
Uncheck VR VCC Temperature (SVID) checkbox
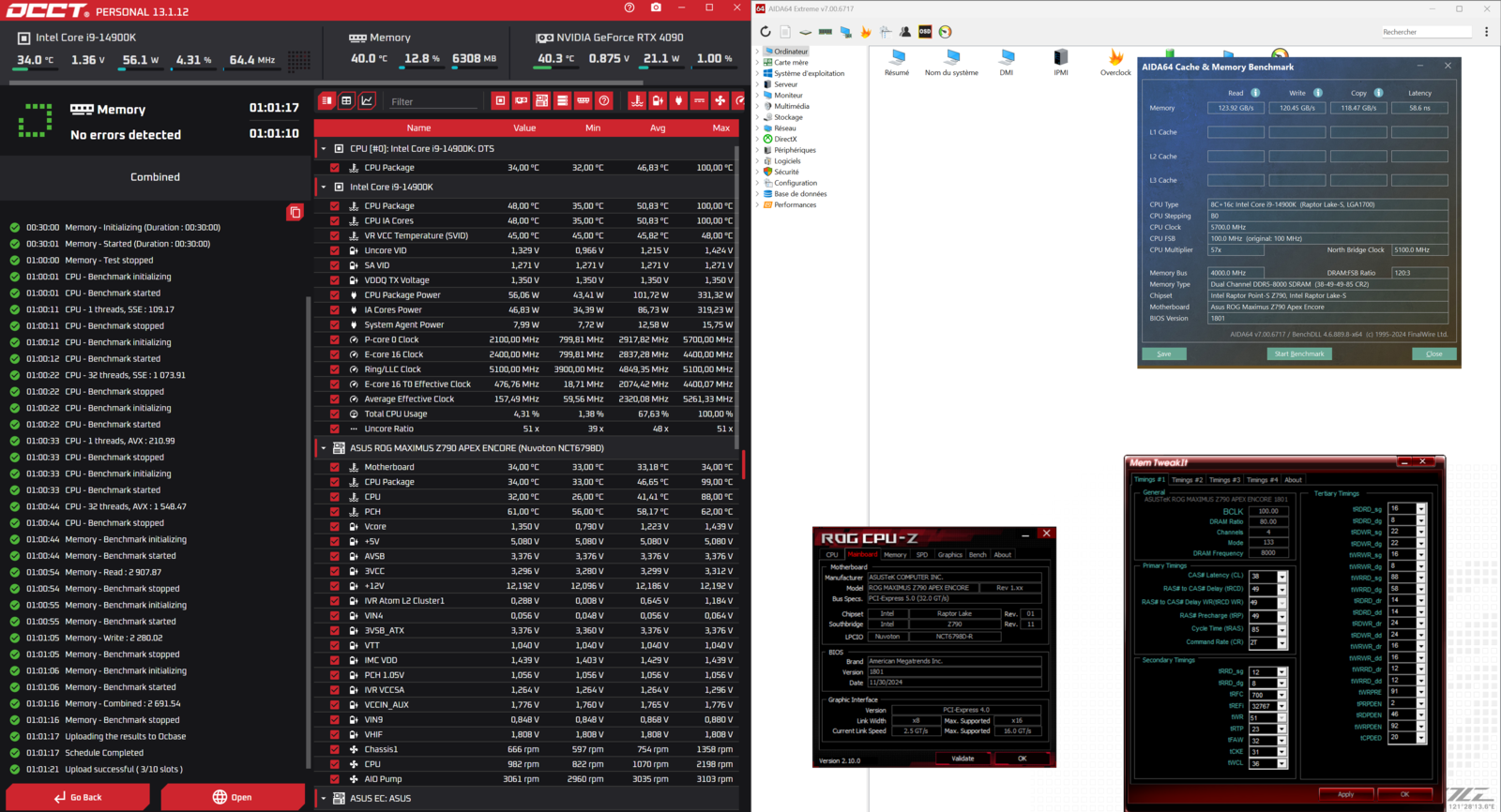[x=334, y=235]
